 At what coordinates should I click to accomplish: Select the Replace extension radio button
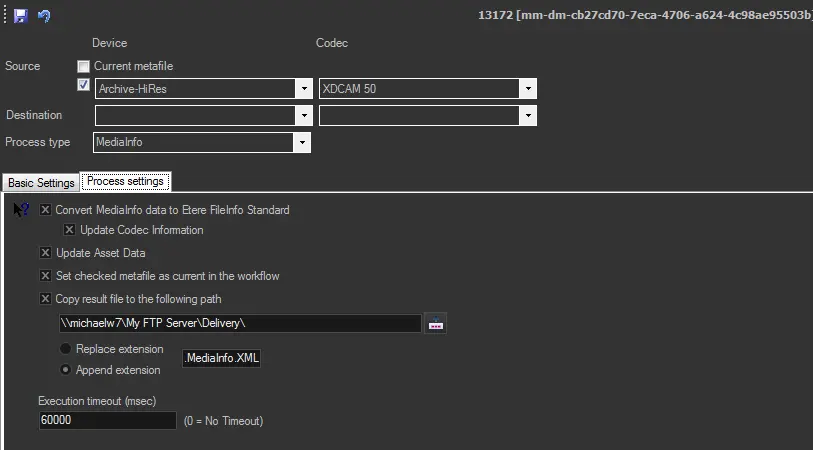click(x=66, y=349)
